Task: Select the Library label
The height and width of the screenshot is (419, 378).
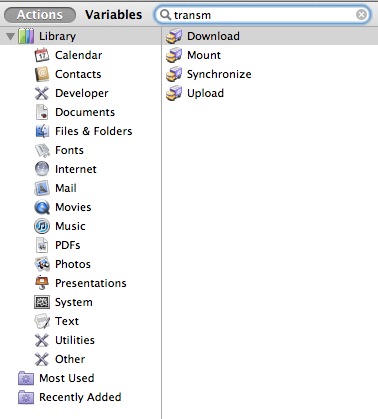Action: 57,36
